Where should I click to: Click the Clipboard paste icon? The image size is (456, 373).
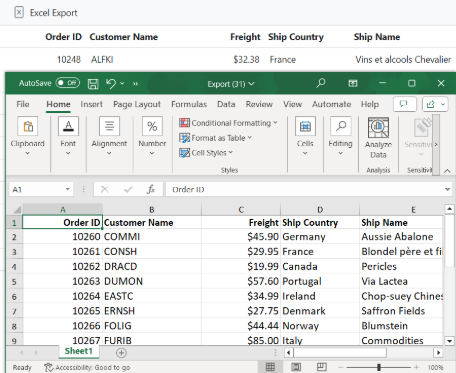pos(28,126)
